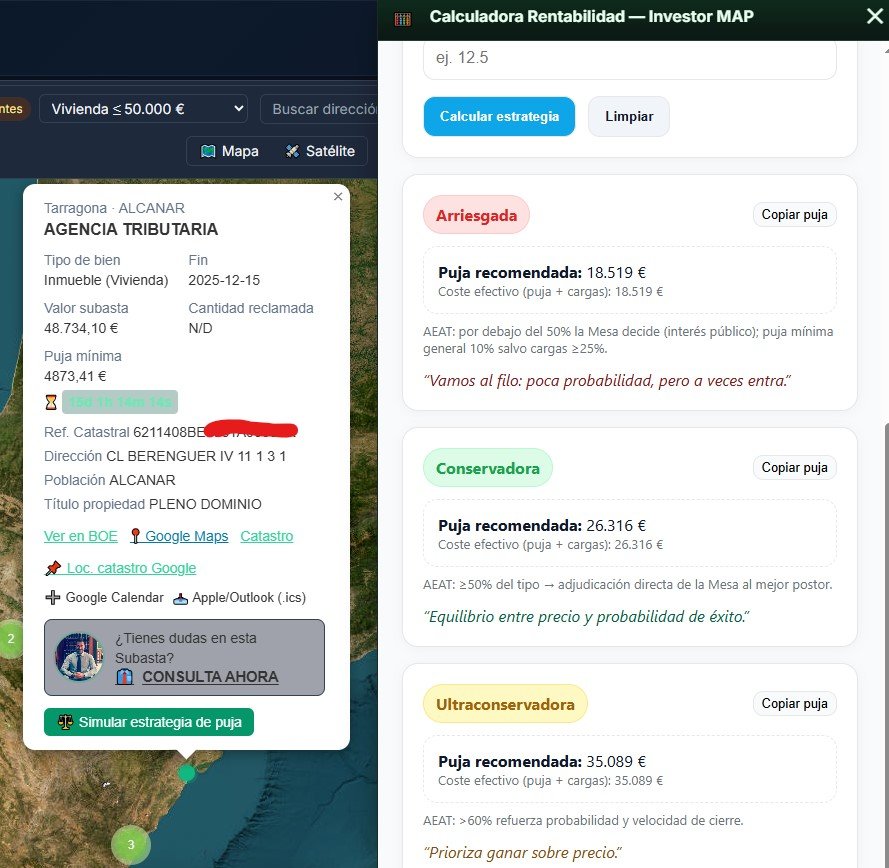Click the red pushpin for Loc. catastro Google
This screenshot has width=889, height=868.
pos(52,568)
